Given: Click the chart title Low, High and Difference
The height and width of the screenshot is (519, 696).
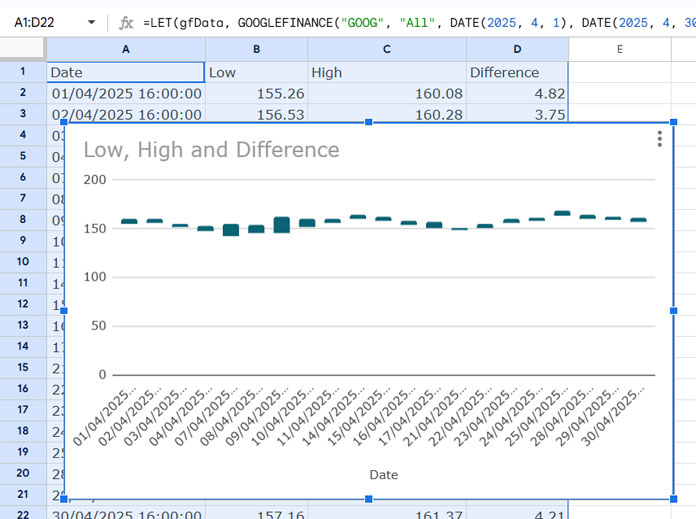Looking at the screenshot, I should [x=211, y=150].
